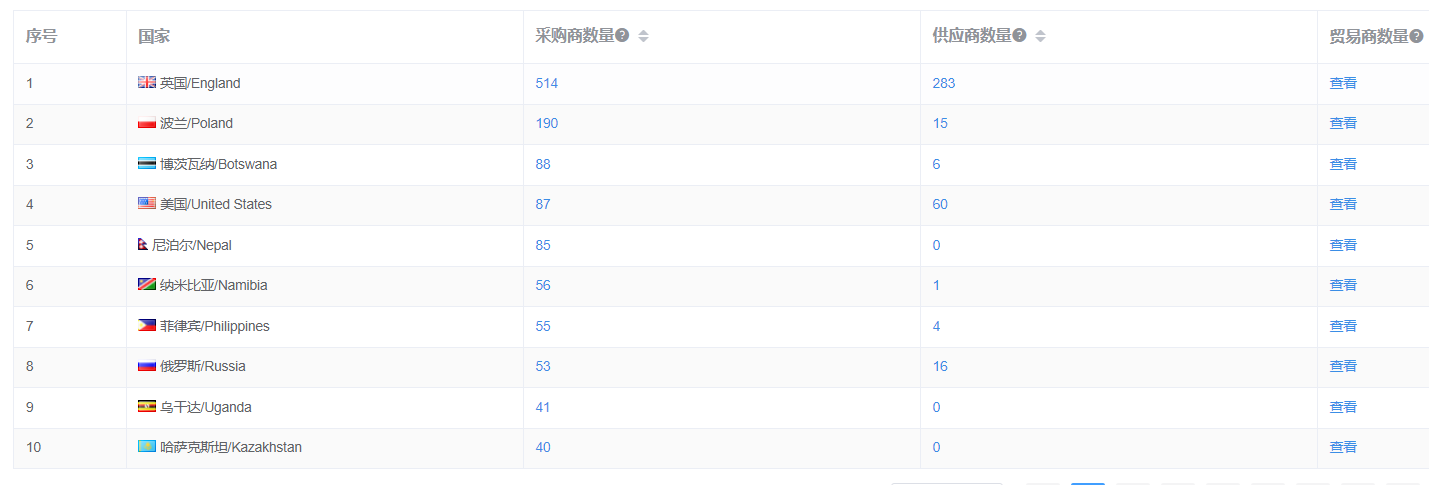The width and height of the screenshot is (1429, 485).
Task: Click Philippines flag icon
Action: click(147, 325)
